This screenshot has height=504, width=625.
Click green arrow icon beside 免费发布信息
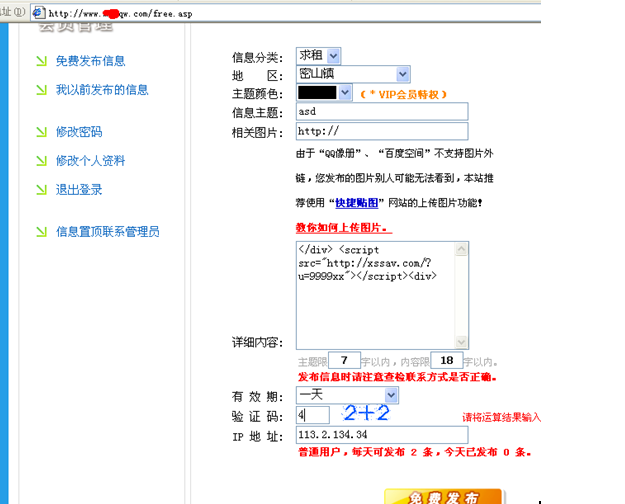pos(41,61)
